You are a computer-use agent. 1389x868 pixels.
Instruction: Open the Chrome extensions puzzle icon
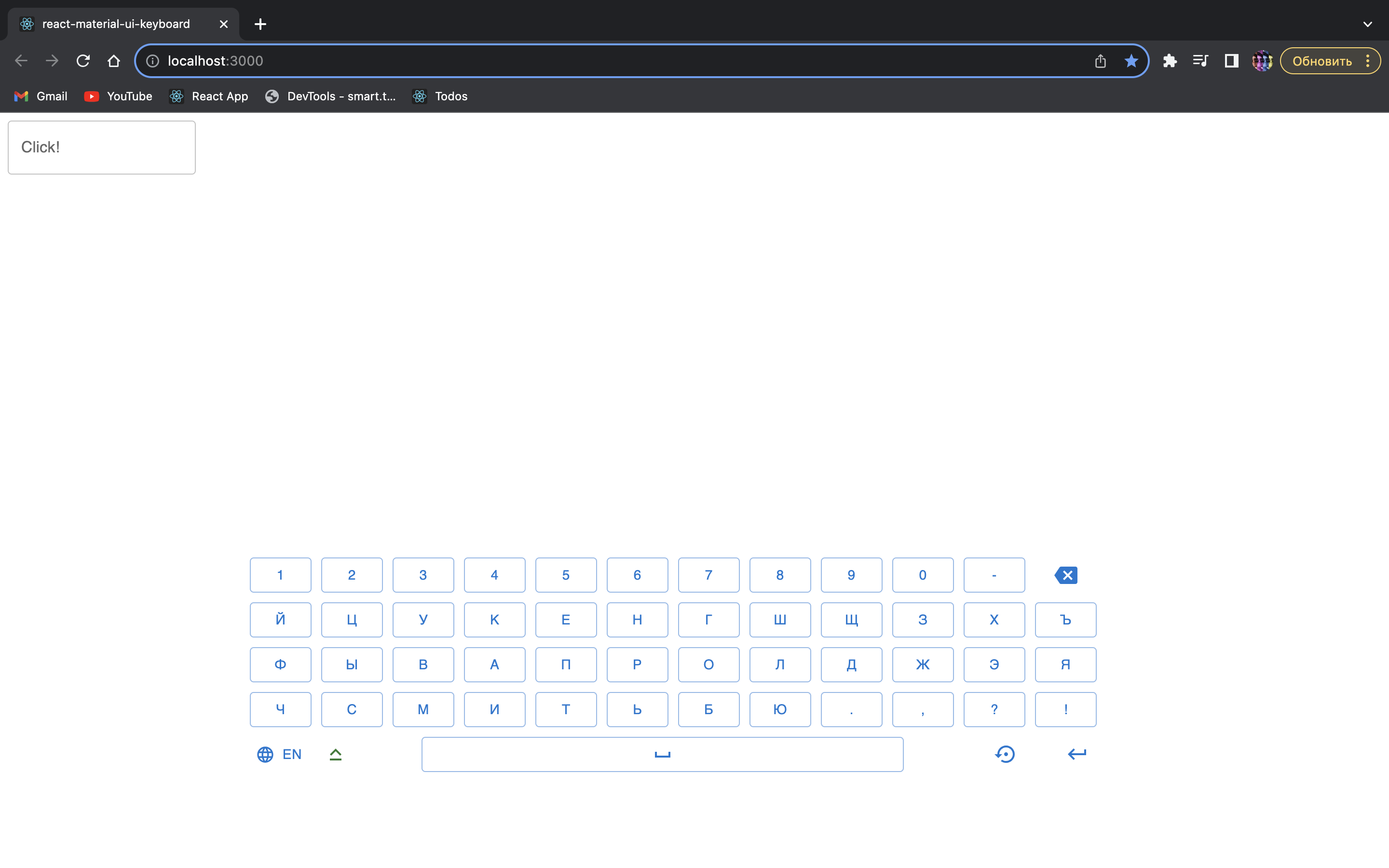[x=1170, y=61]
